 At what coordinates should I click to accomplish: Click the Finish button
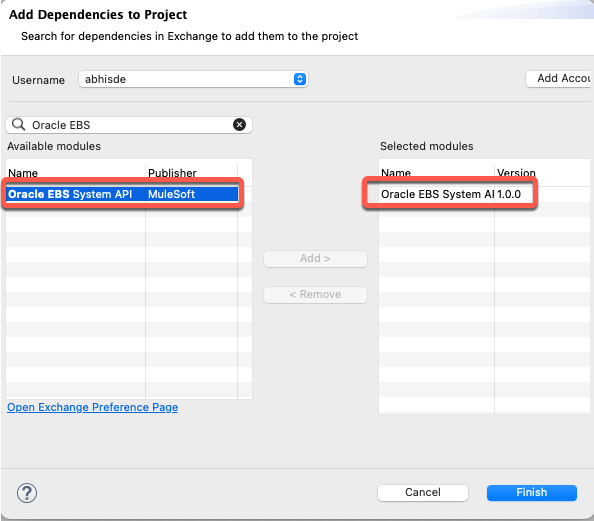click(531, 492)
